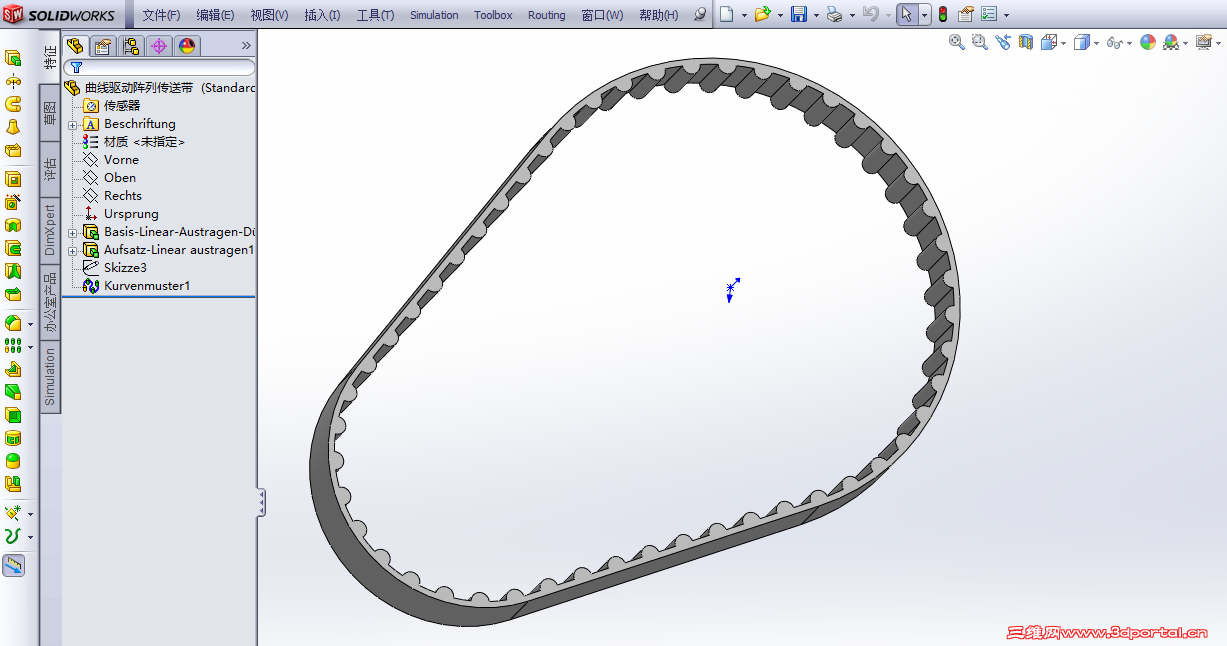Click the Reference Geometry icon

coord(13,513)
